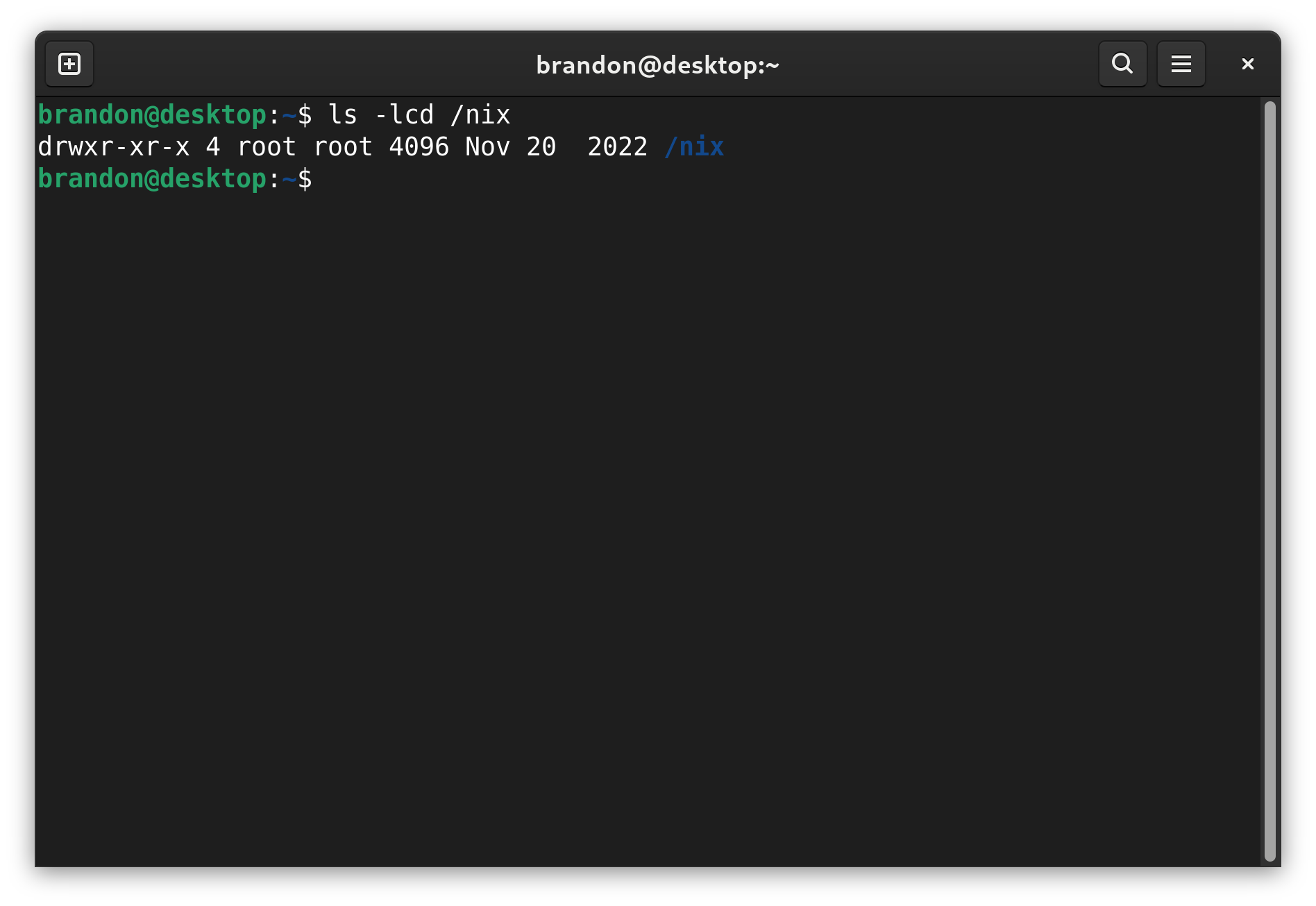Click the 4096 size value
1316x906 pixels.
419,146
